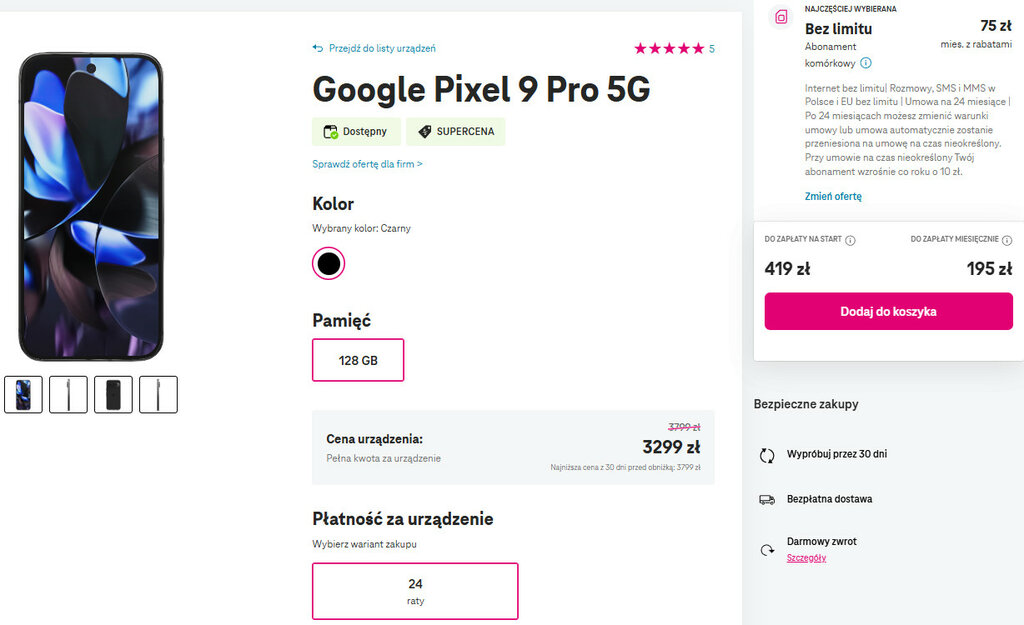Viewport: 1024px width, 625px height.
Task: Click info icon next to Do zapłaty miesięcznie
Action: pyautogui.click(x=1007, y=240)
